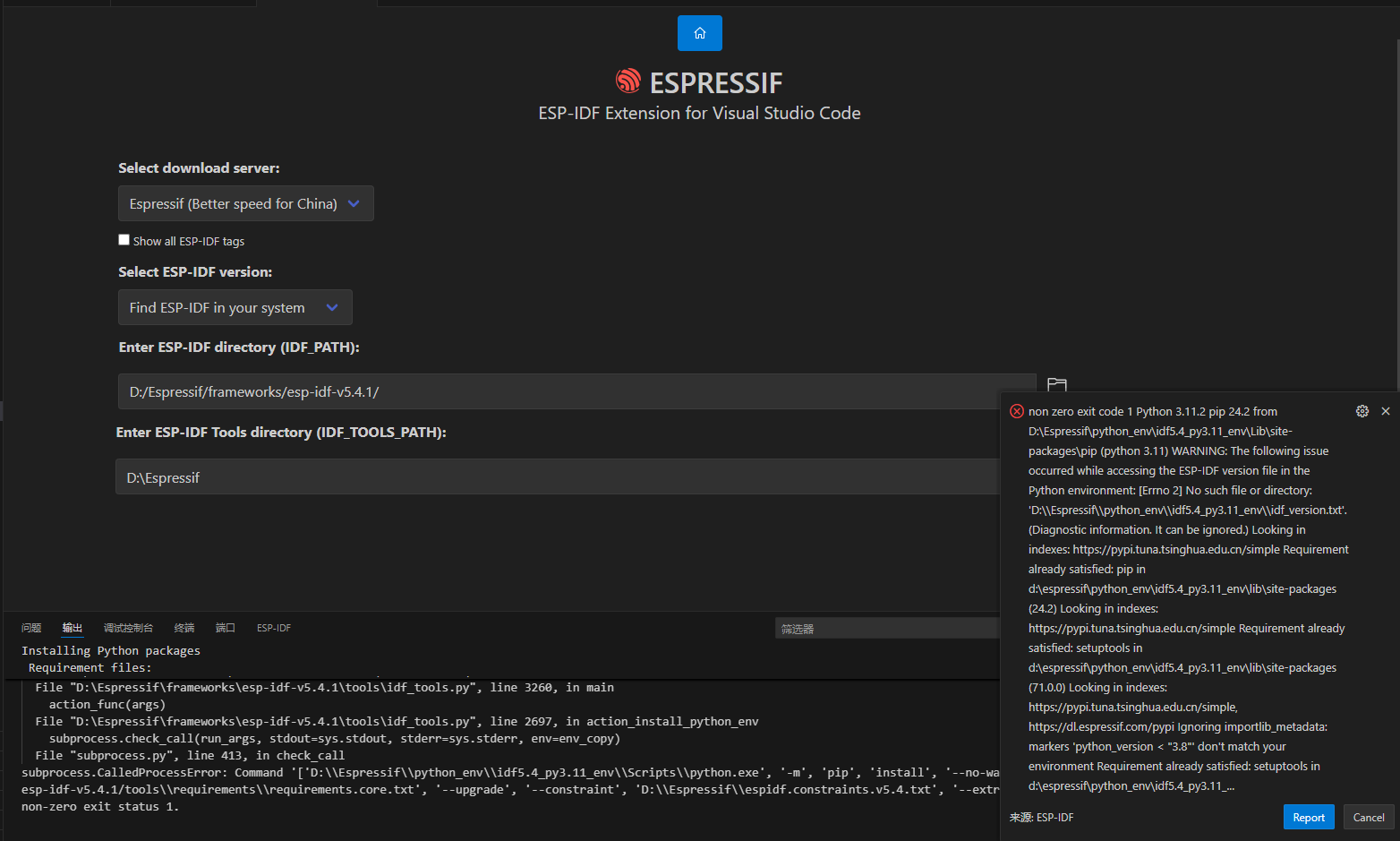Click the red error icon in notification

click(x=1017, y=411)
